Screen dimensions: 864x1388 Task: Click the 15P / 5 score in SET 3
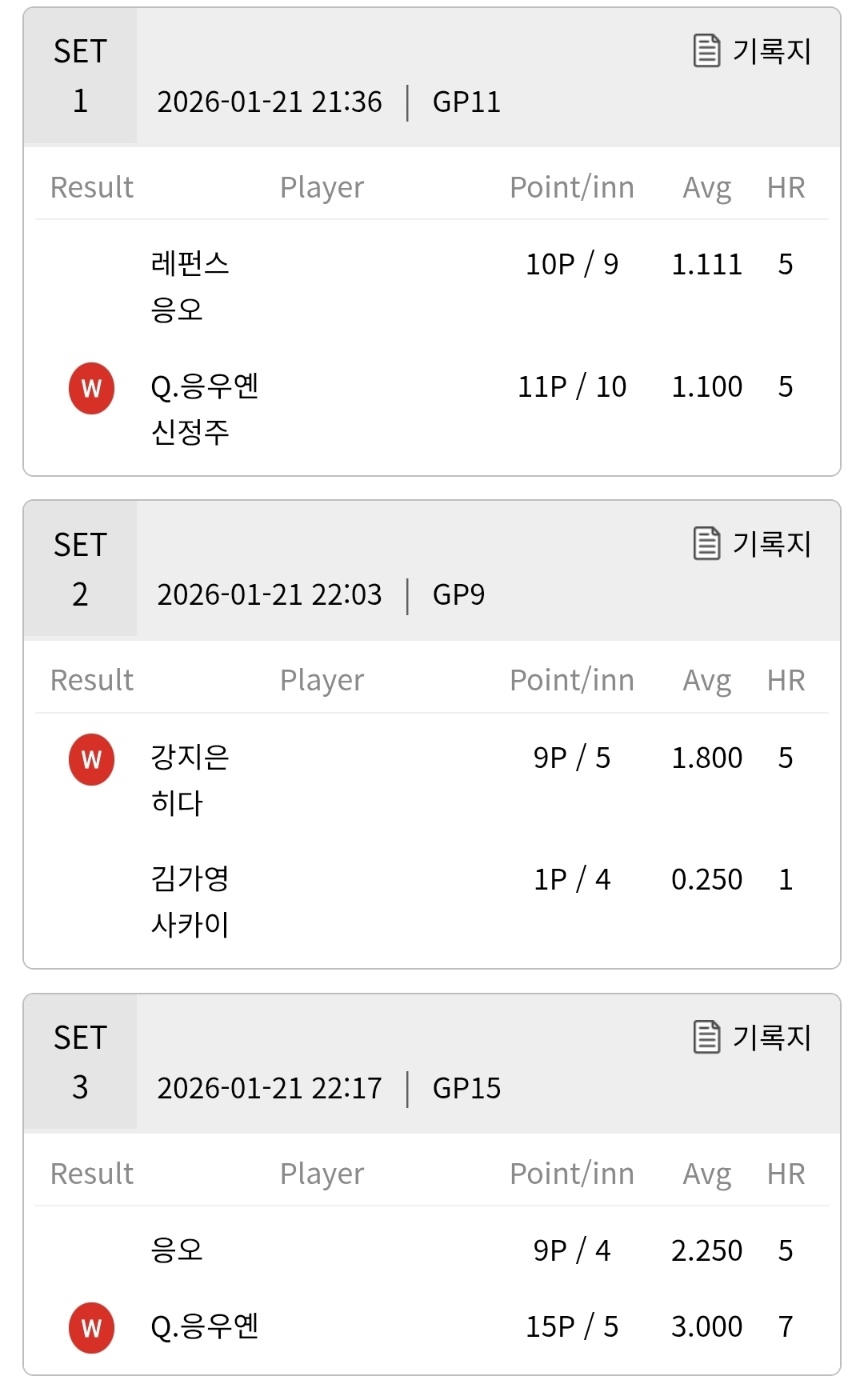(x=572, y=1327)
